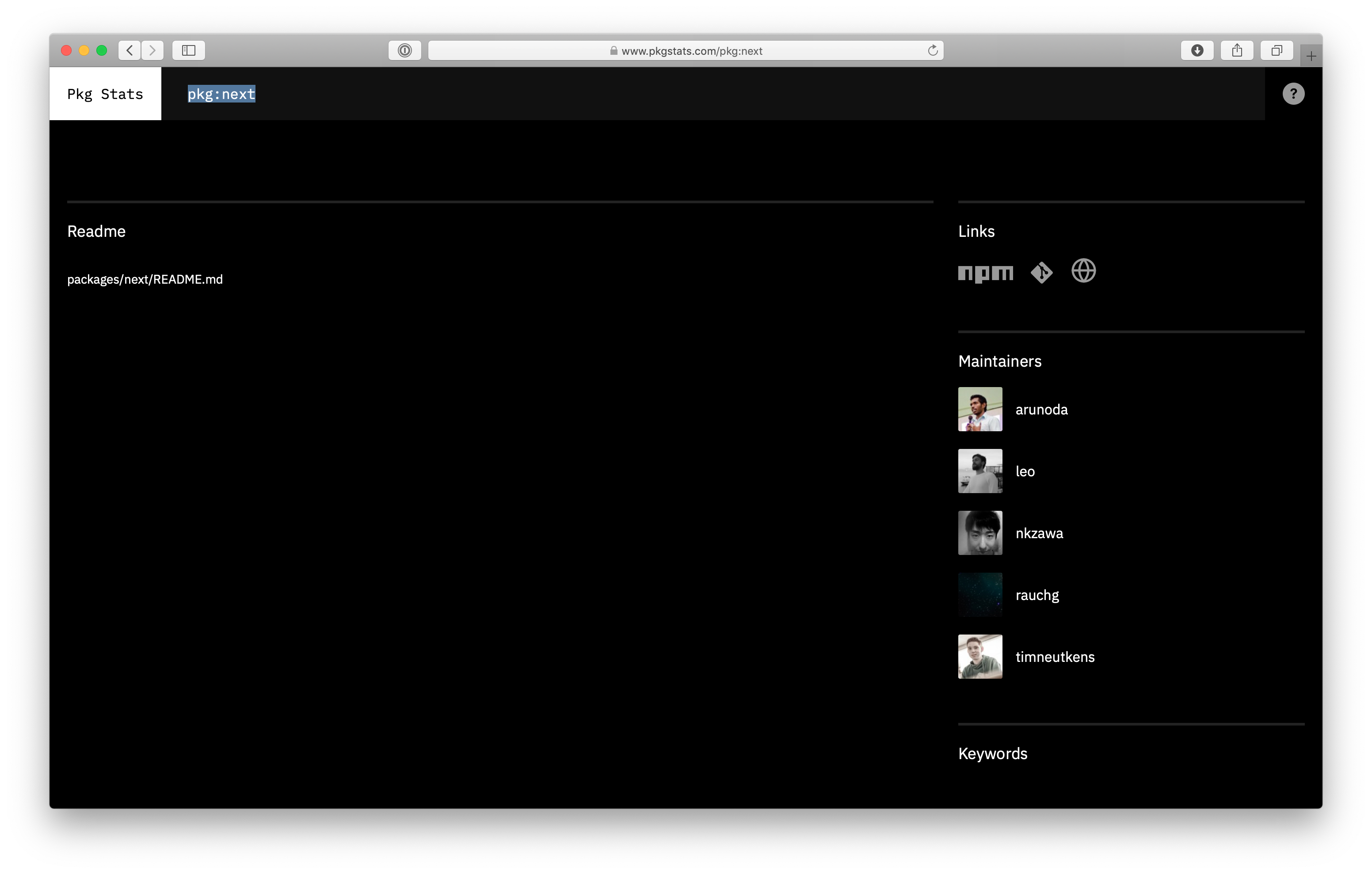This screenshot has height=874, width=1372.
Task: Open the npm link icon
Action: tap(985, 273)
